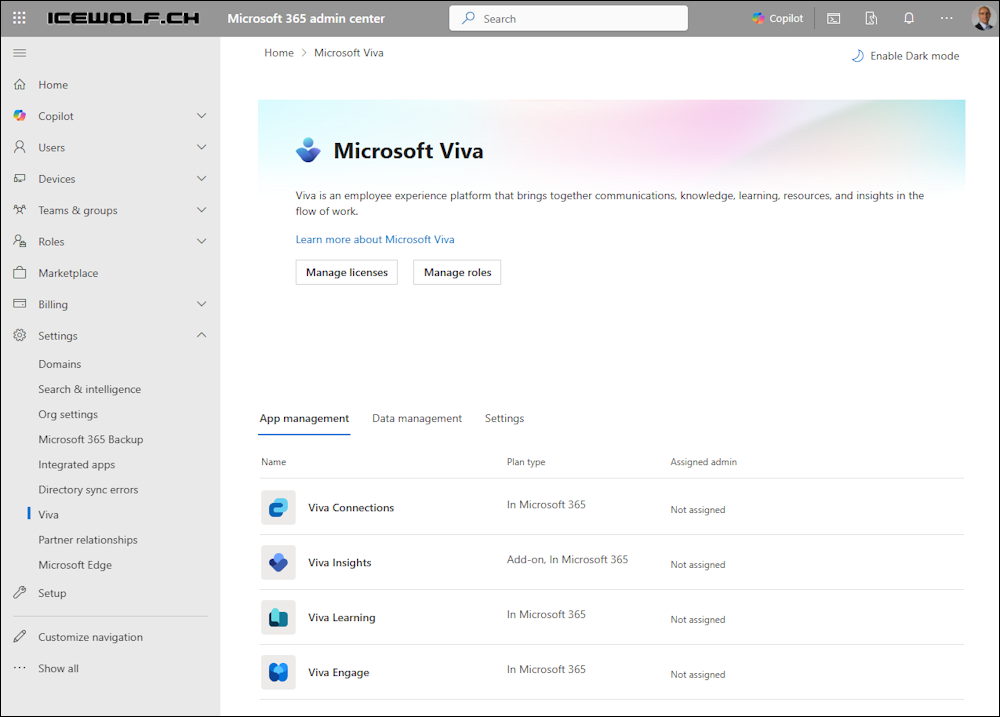This screenshot has width=1000, height=717.
Task: Click the Setup wrench icon
Action: pyautogui.click(x=20, y=593)
